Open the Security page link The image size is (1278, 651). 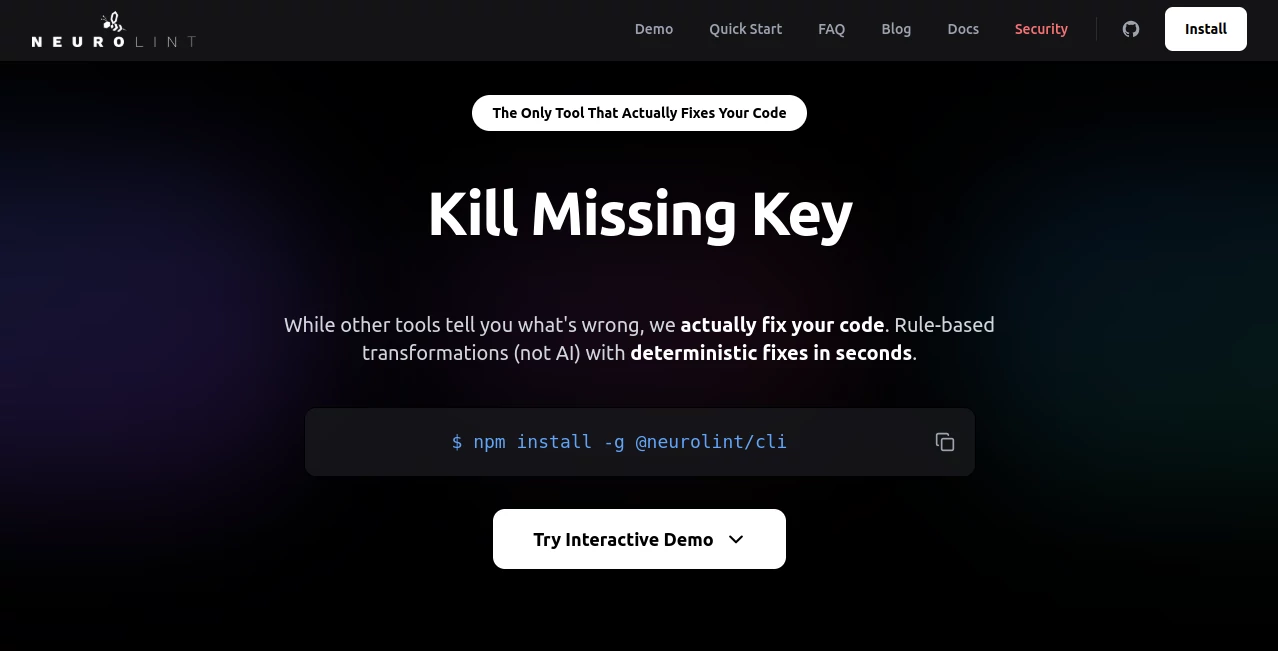coord(1041,29)
